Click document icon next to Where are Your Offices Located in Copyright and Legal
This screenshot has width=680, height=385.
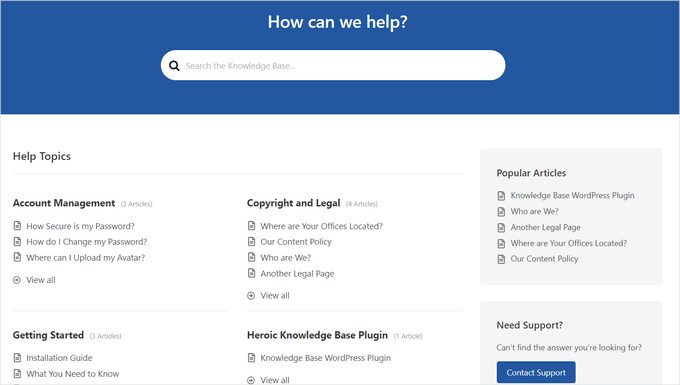click(252, 225)
